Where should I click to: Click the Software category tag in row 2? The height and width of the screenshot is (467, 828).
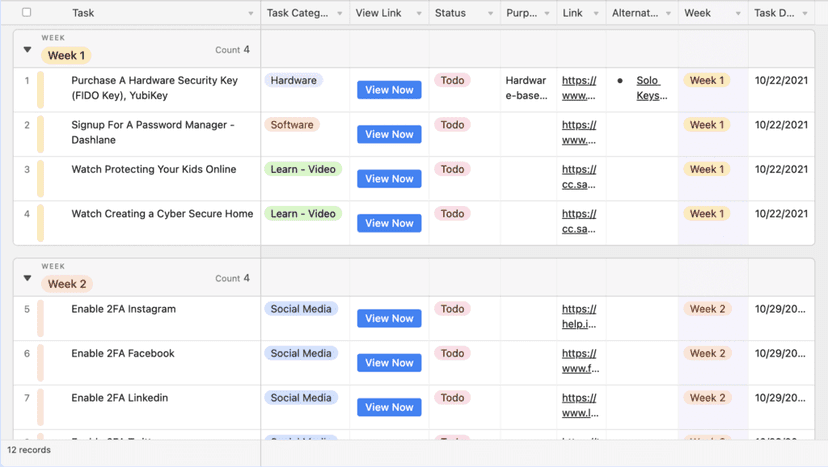(x=292, y=125)
